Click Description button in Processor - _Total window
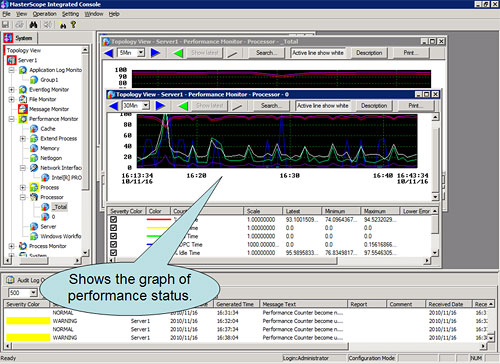The image size is (500, 364). coord(369,53)
